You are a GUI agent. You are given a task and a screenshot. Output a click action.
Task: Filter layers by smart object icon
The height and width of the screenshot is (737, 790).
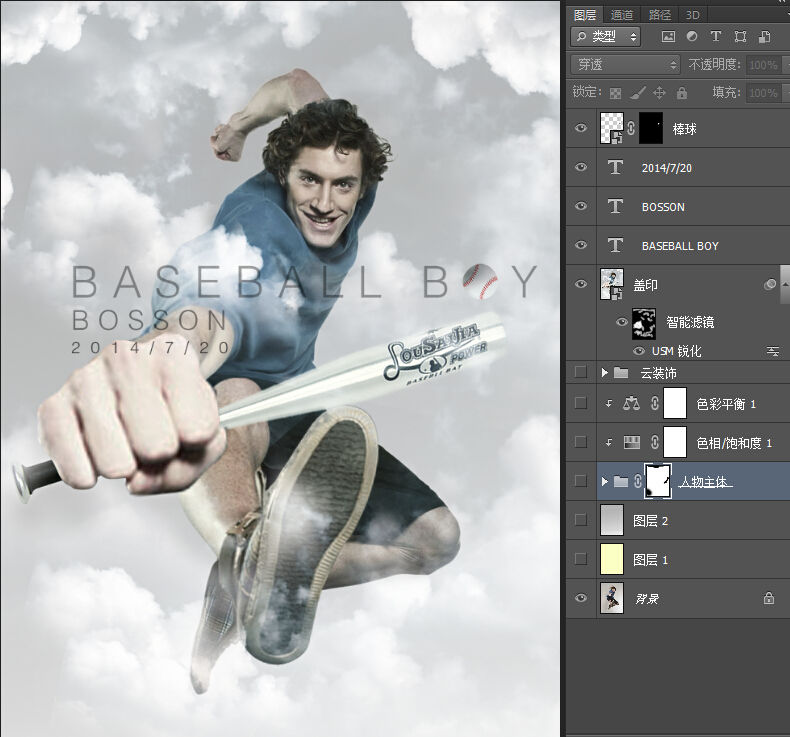(x=764, y=36)
